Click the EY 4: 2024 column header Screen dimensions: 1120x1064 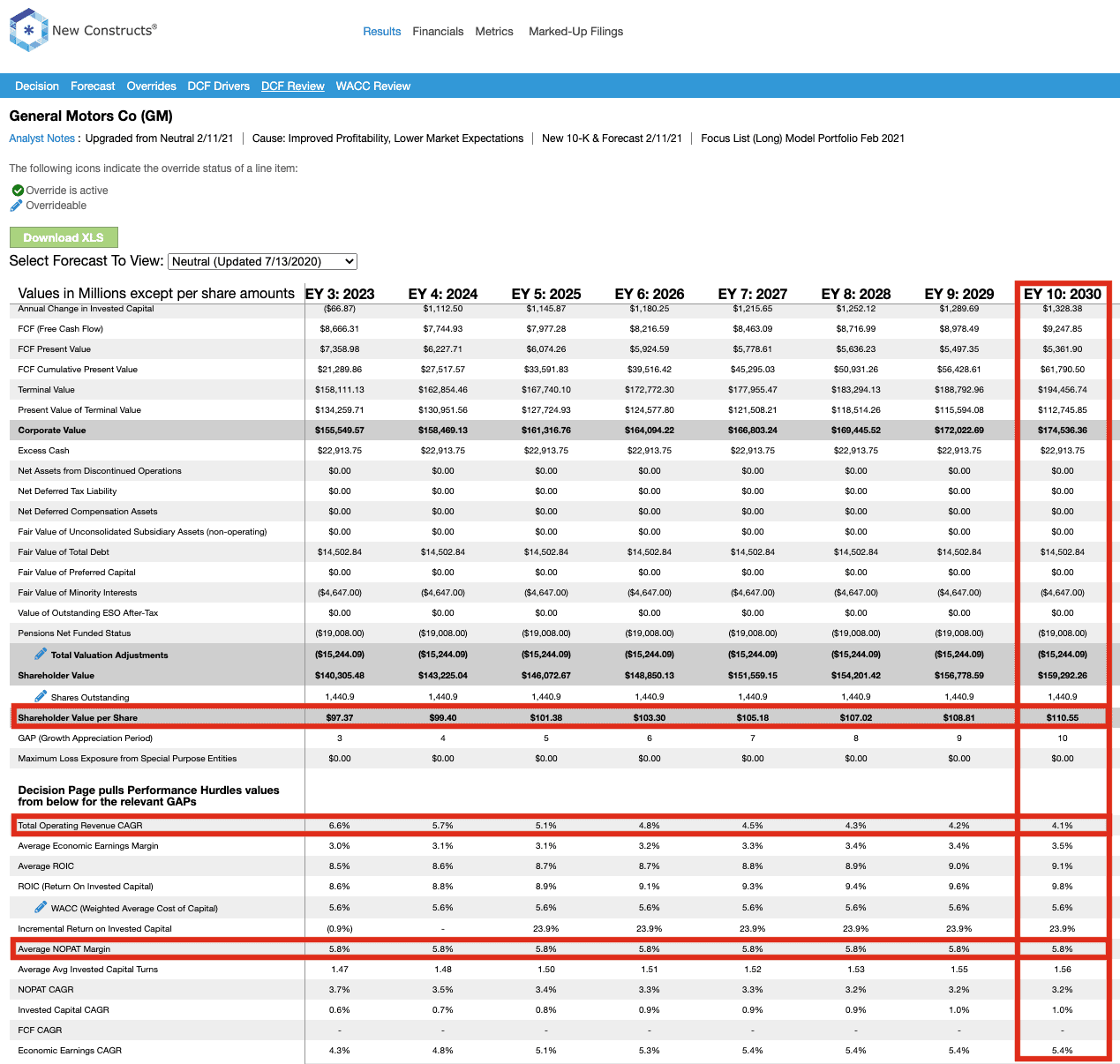pyautogui.click(x=443, y=294)
